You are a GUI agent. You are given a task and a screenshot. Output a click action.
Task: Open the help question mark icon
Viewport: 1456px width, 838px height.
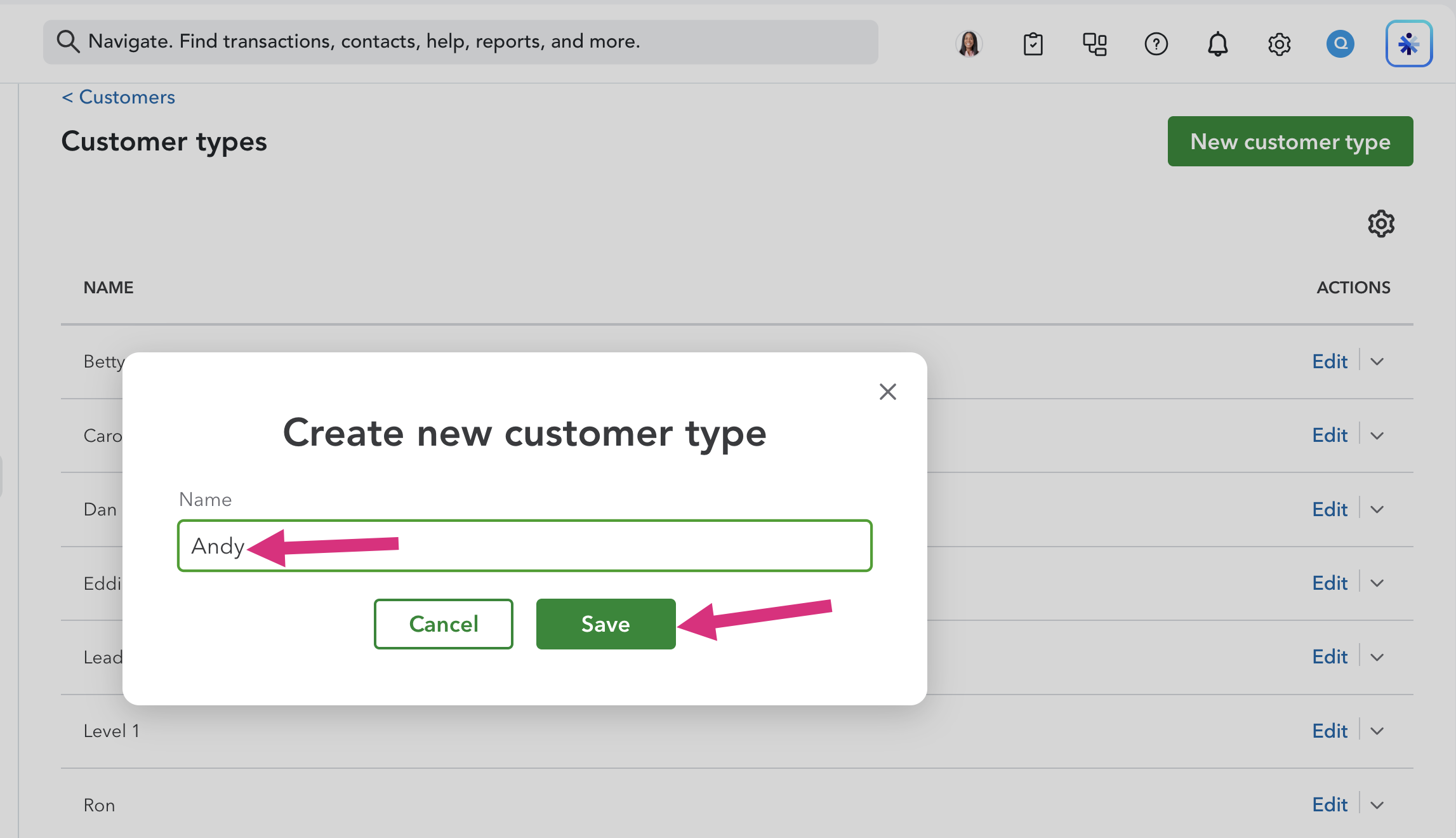coord(1156,44)
